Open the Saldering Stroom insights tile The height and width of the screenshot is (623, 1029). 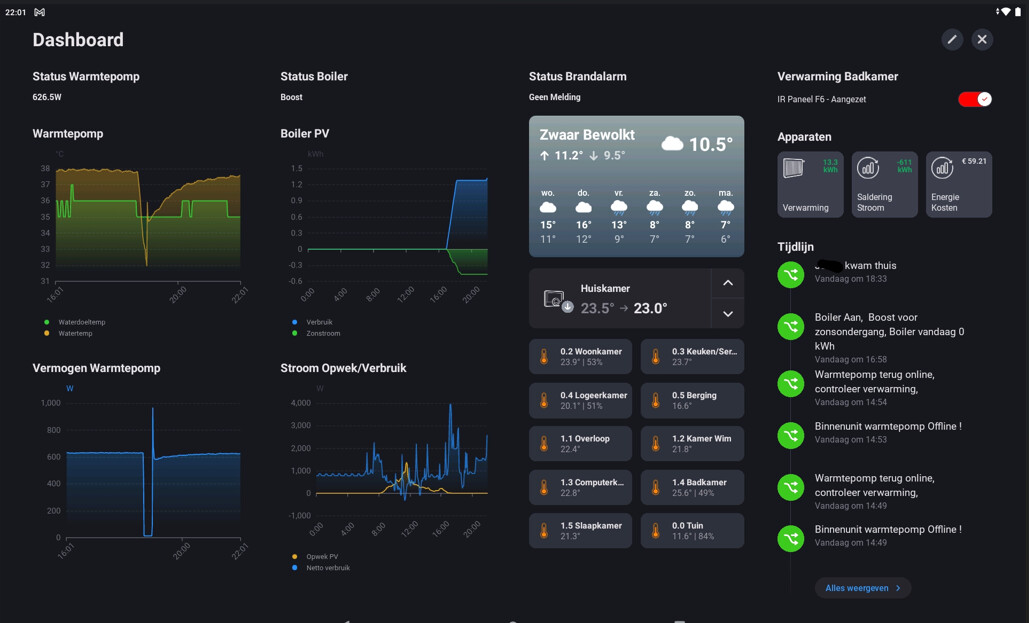tap(884, 184)
